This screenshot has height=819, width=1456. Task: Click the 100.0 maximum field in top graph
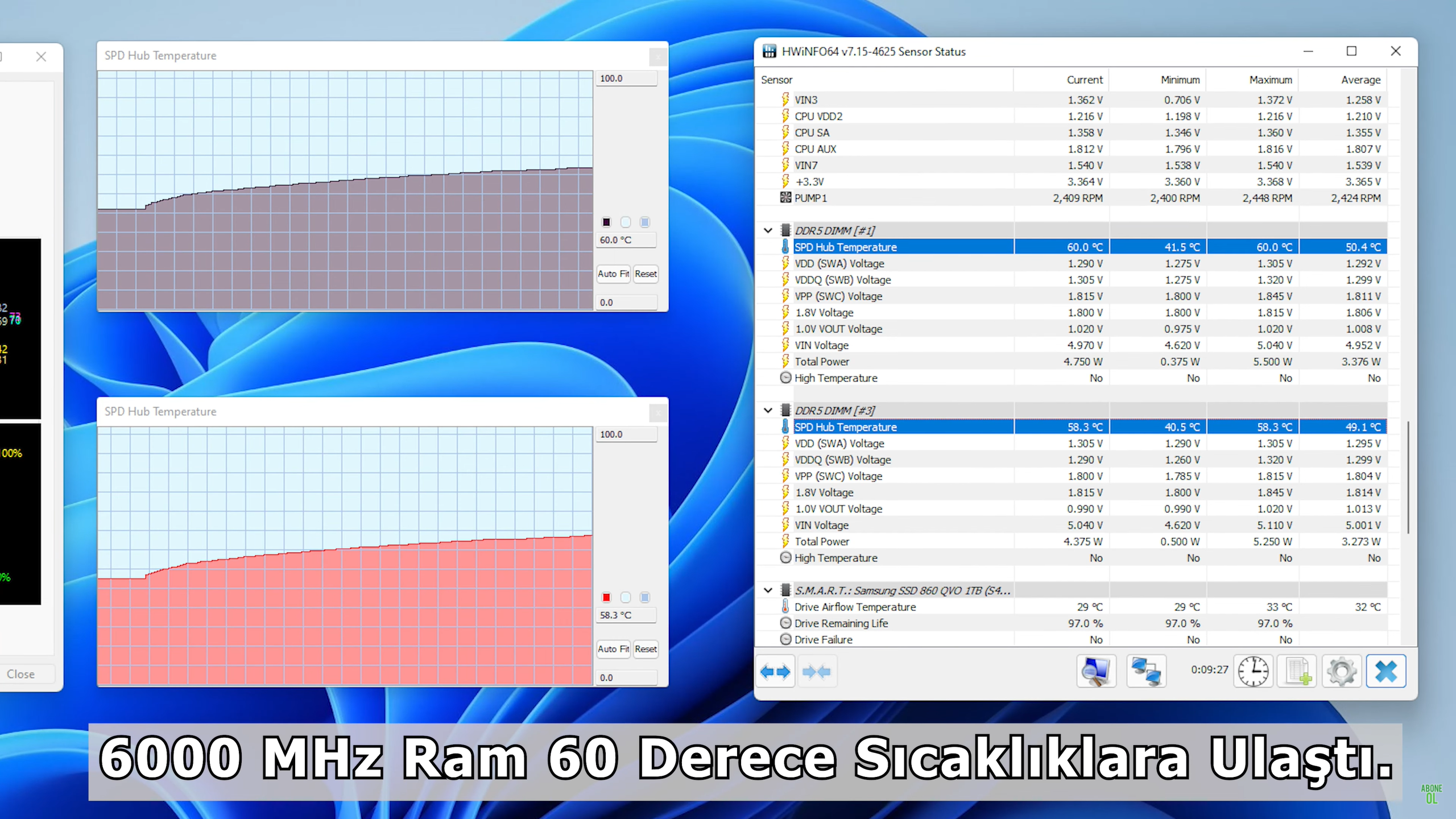(x=626, y=78)
